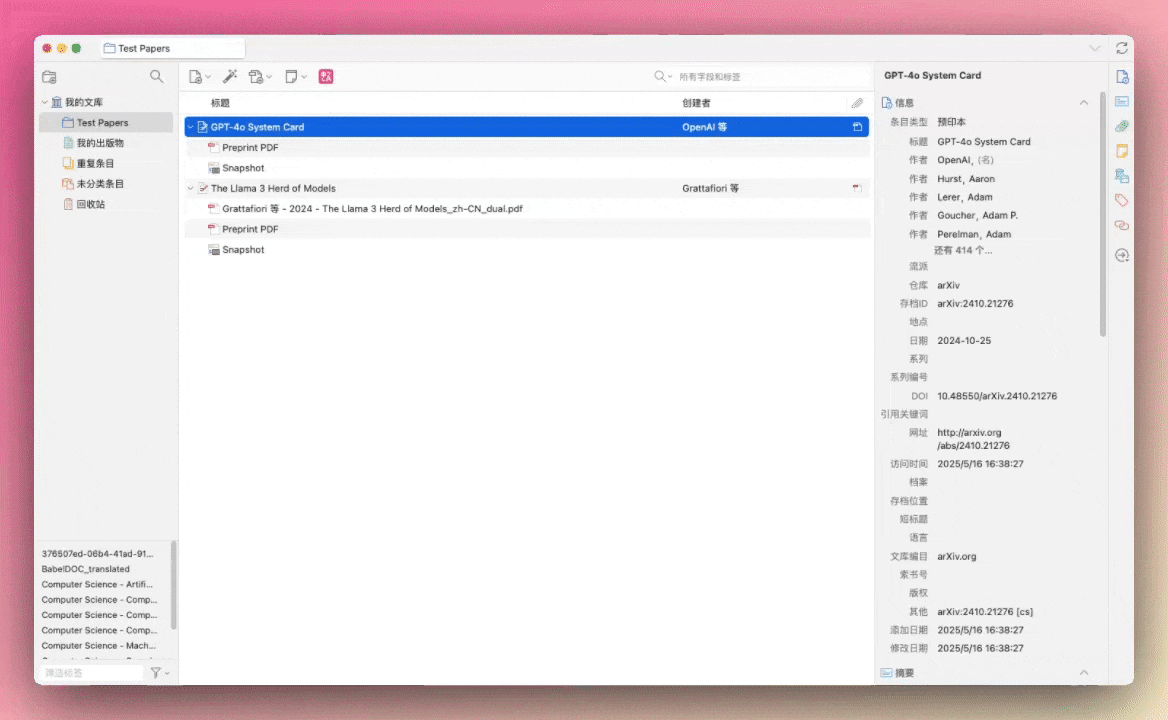Collapse the 信息 section chevron
This screenshot has width=1168, height=720.
click(x=1084, y=103)
